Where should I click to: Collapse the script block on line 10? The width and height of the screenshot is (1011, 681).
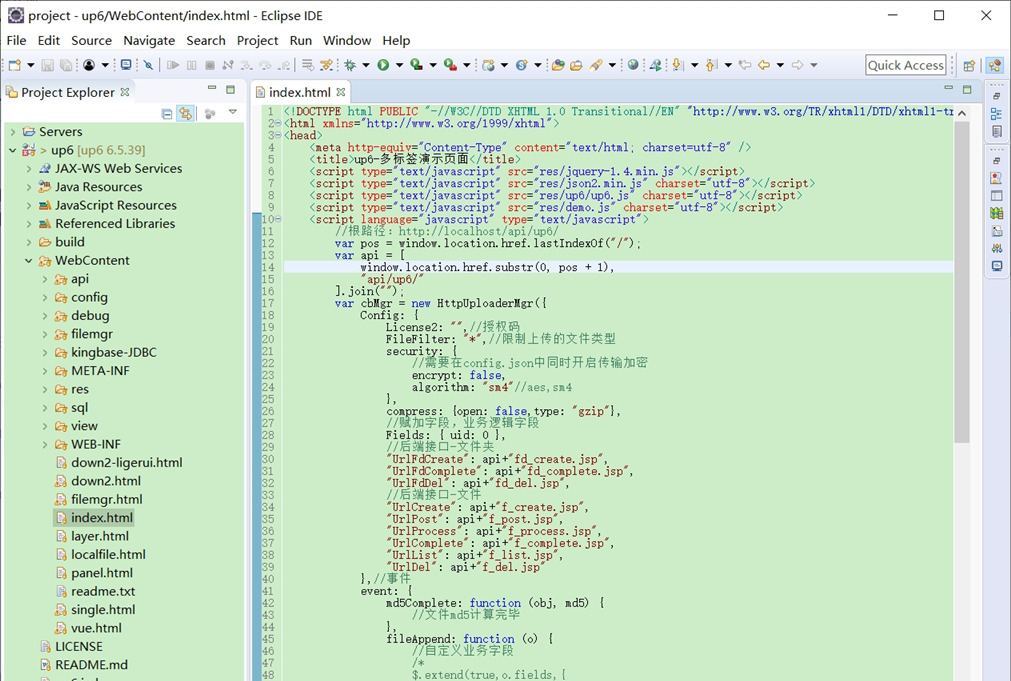pos(278,219)
